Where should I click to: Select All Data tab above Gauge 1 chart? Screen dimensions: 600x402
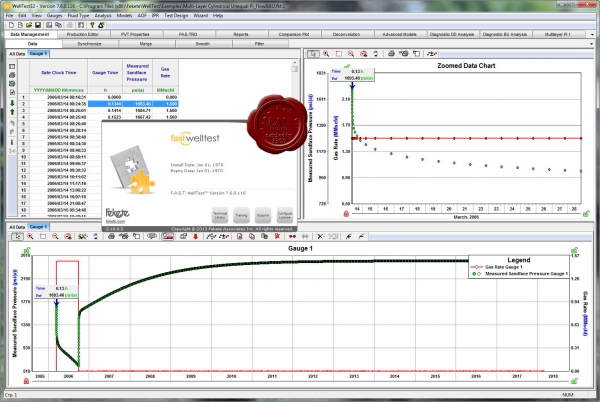point(17,227)
